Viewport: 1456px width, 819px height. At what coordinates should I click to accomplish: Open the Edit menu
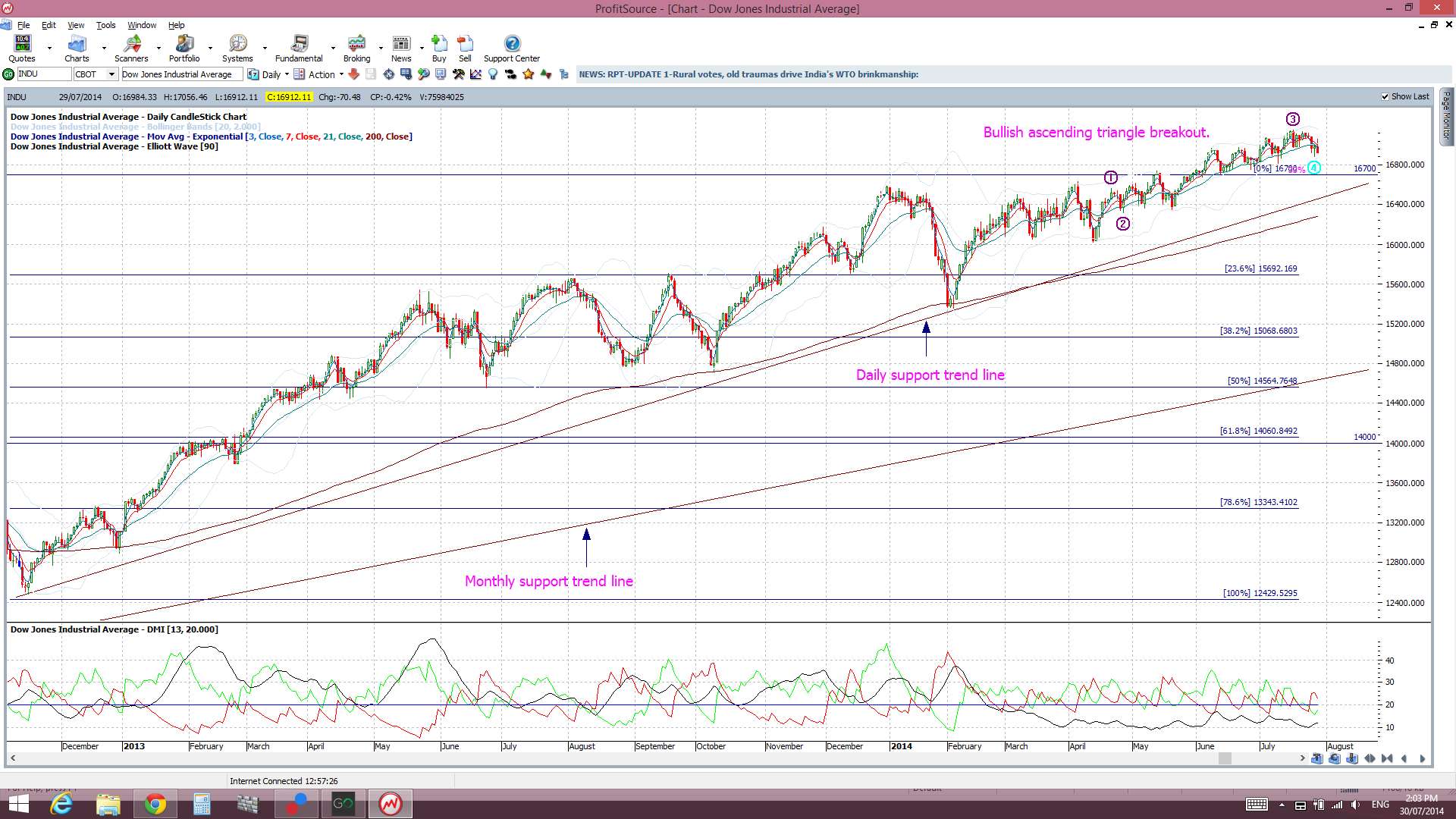click(49, 25)
